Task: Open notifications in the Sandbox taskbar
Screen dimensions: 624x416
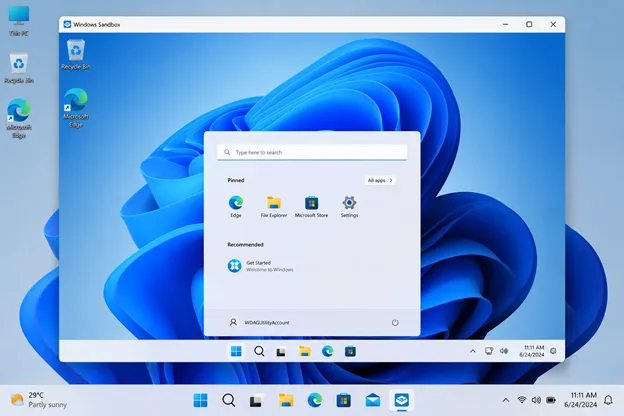Action: click(x=553, y=351)
